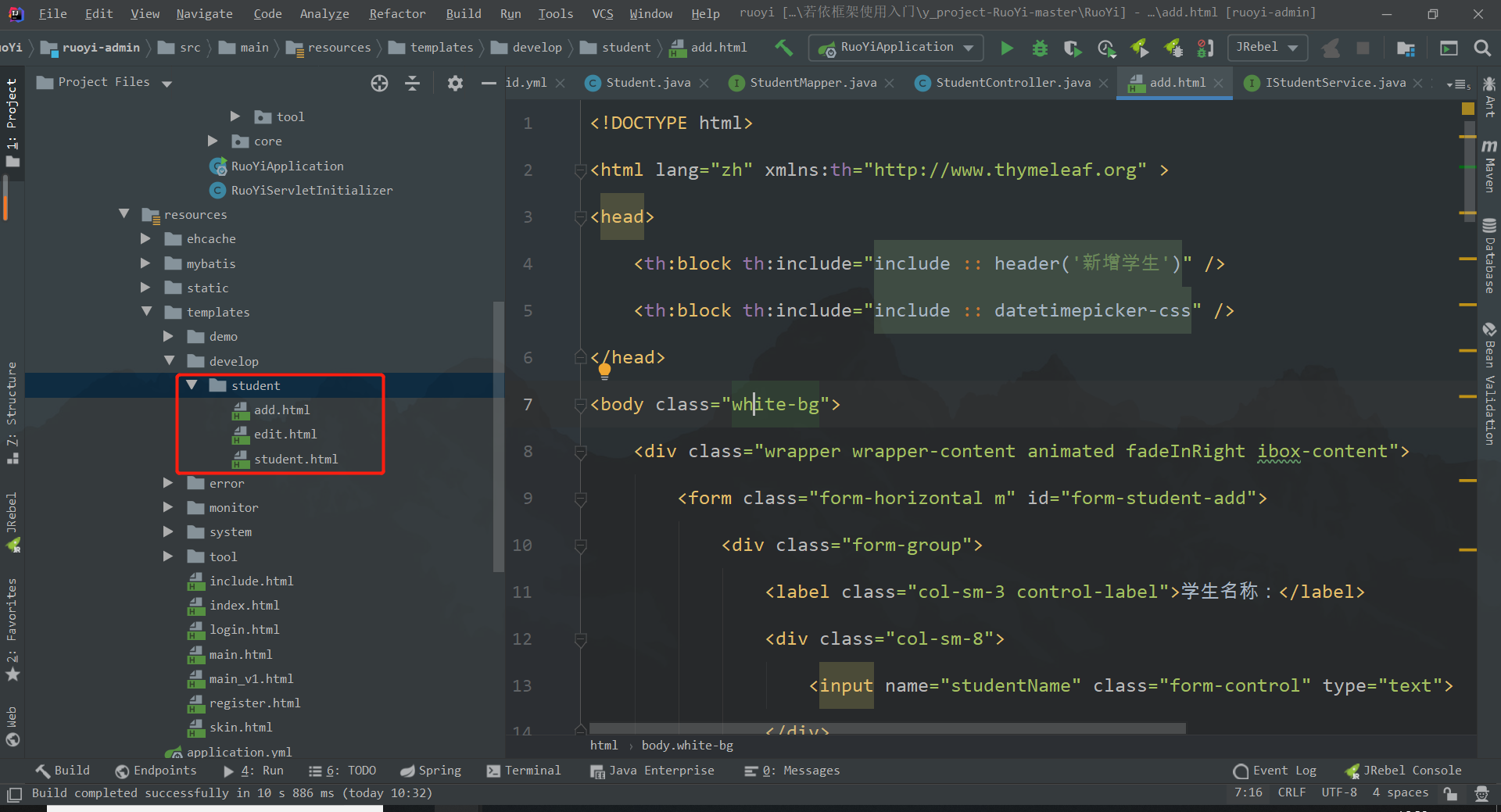
Task: Locate current file with crosshair icon
Action: tap(379, 83)
